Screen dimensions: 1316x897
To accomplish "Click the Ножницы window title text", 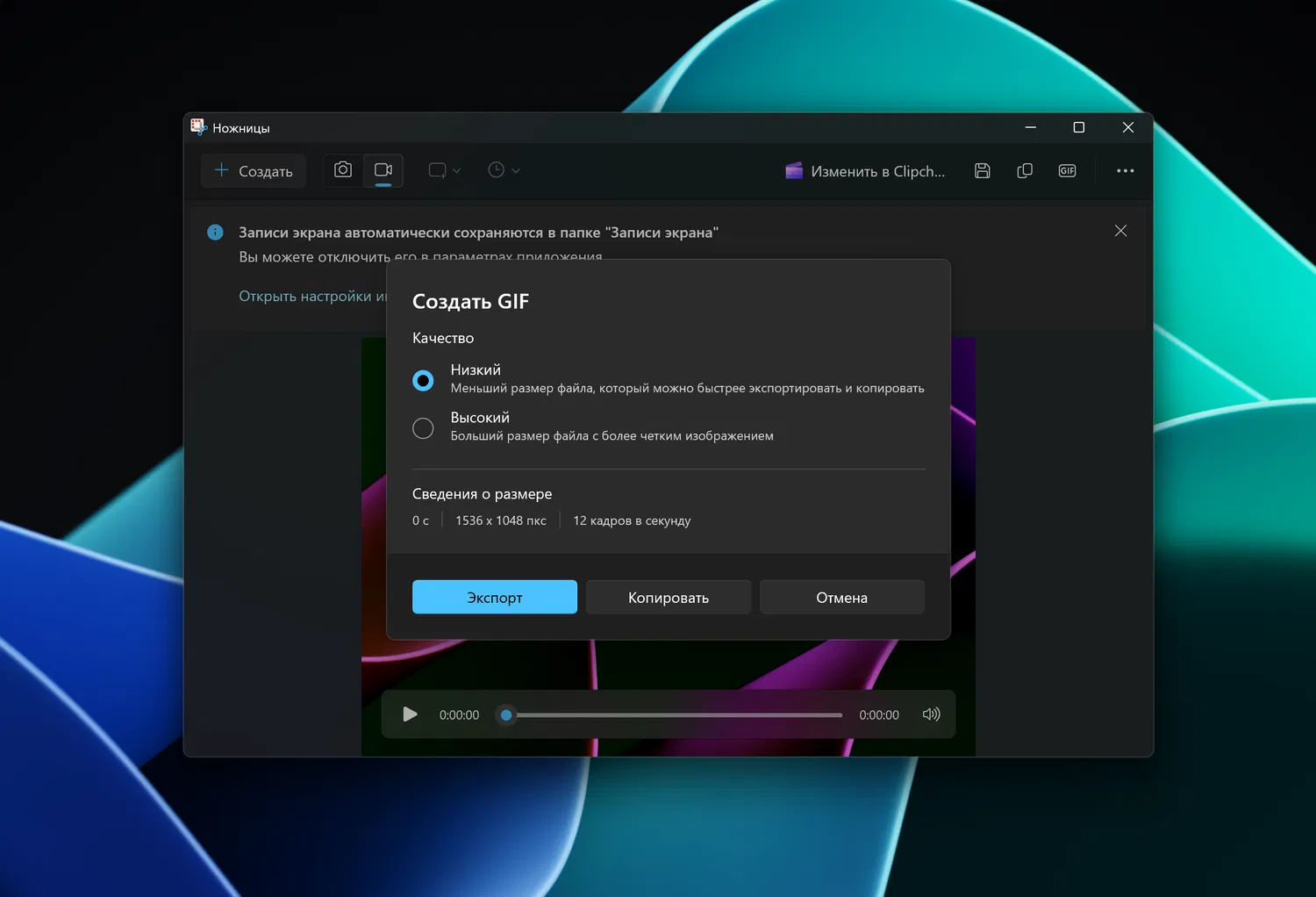I will click(241, 128).
